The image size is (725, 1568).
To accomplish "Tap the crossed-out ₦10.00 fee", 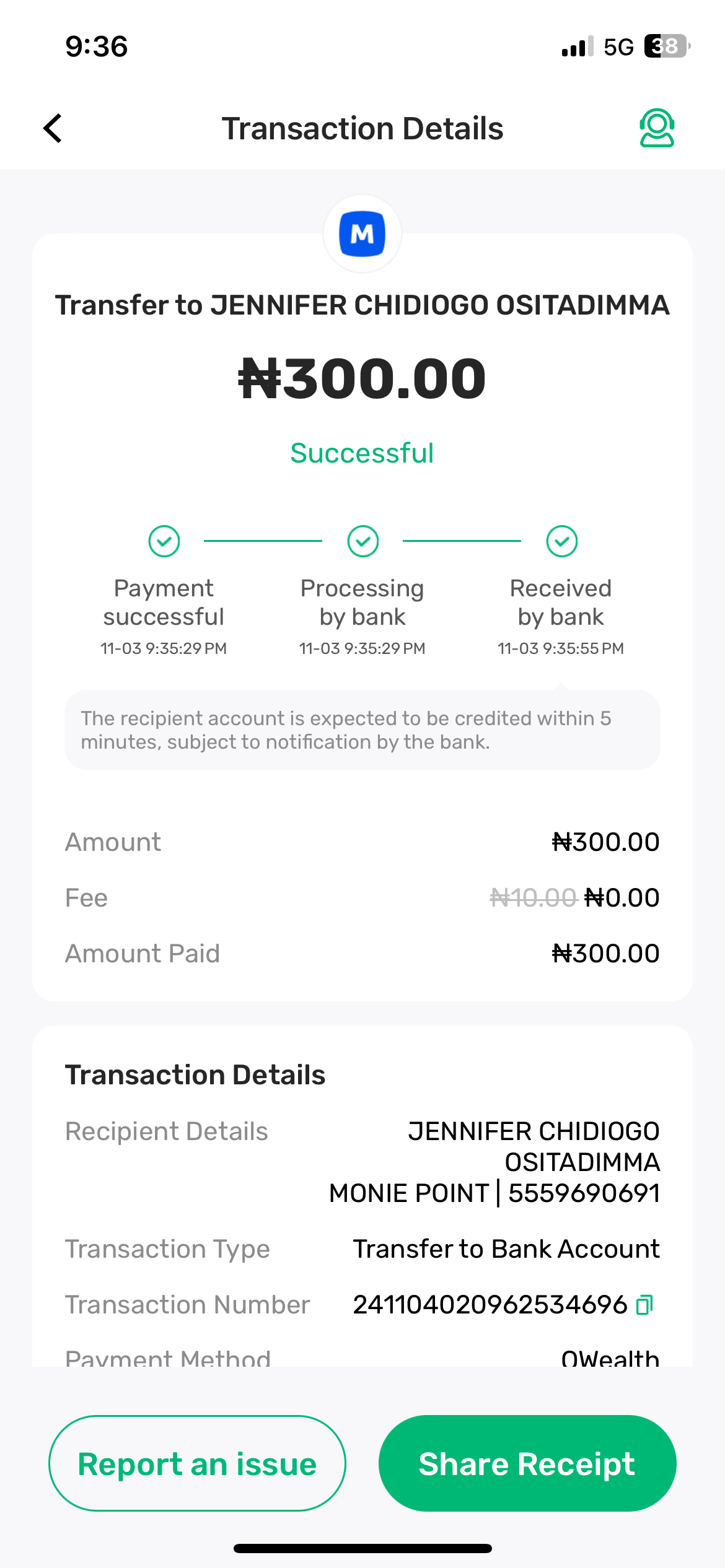I will tap(533, 897).
